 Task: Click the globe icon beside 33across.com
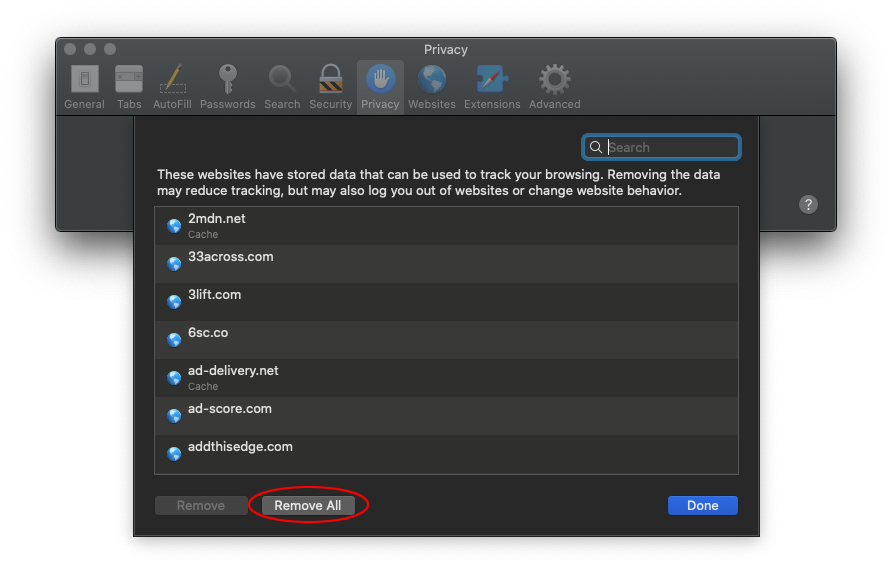pos(174,264)
